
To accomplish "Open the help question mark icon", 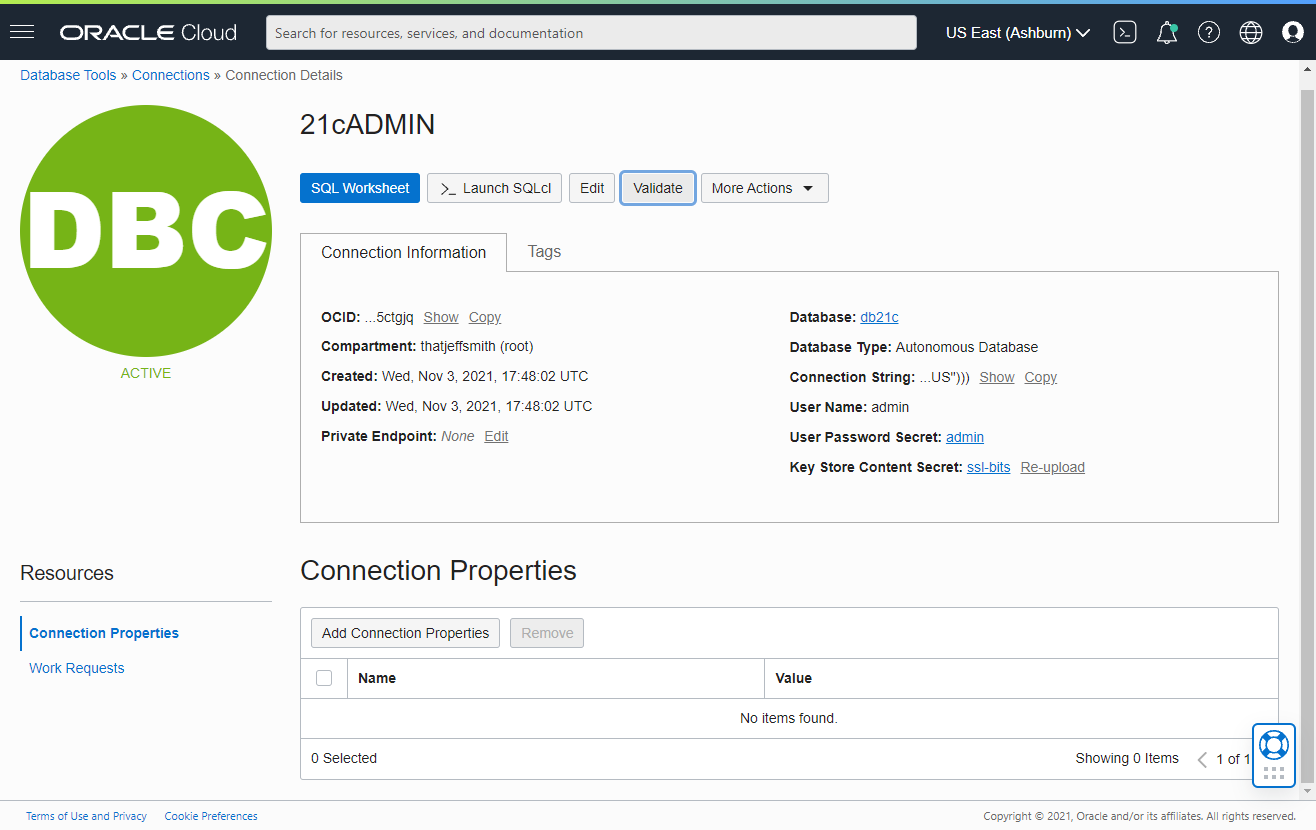I will pos(1209,33).
